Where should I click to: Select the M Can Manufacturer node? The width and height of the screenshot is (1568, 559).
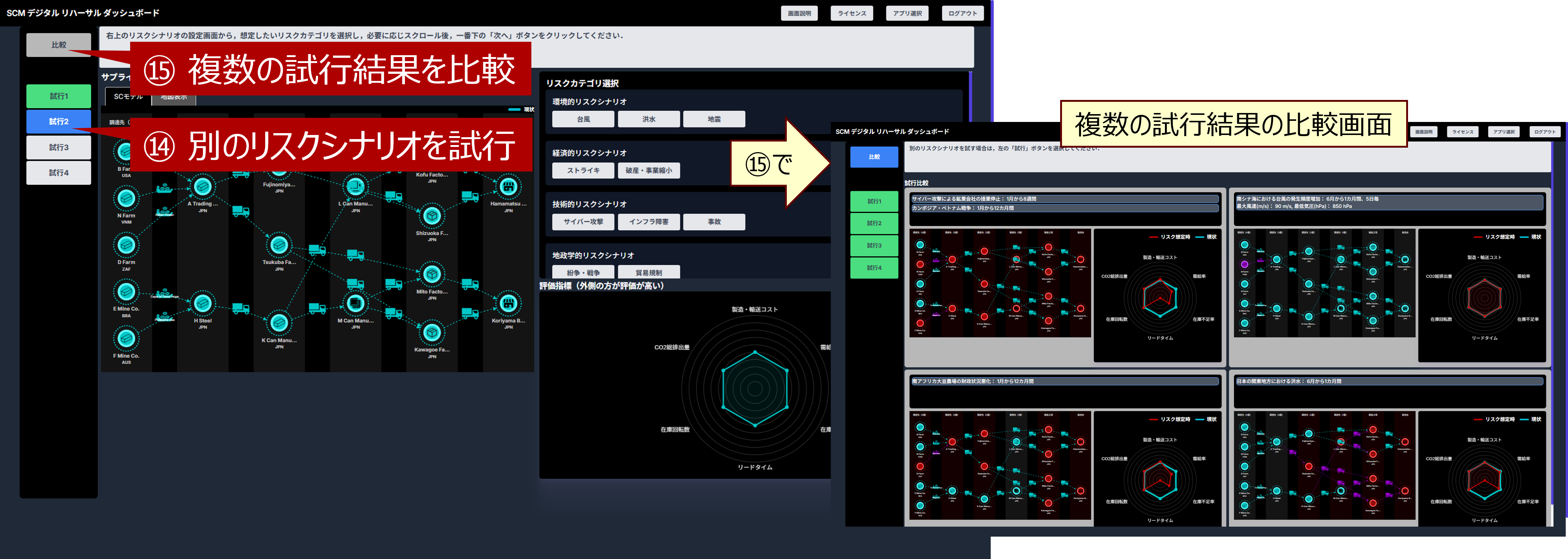(355, 303)
